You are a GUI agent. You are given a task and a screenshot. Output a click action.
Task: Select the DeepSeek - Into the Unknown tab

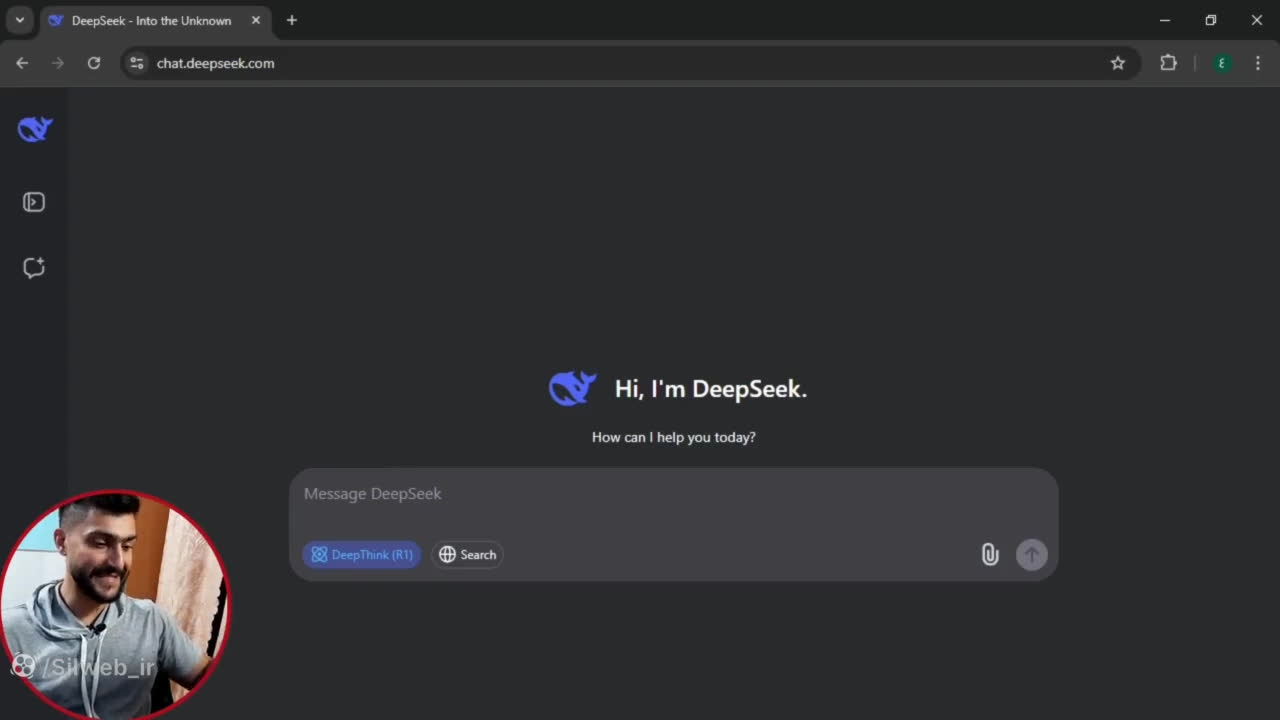[x=155, y=20]
